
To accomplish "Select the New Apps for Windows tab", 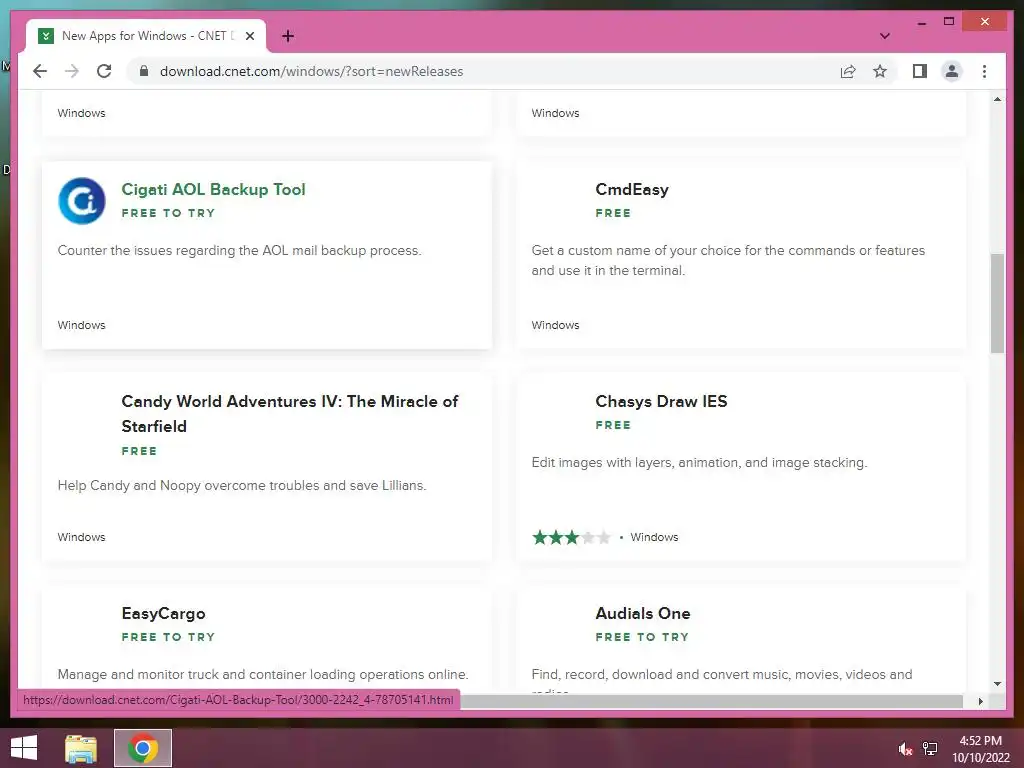I will (146, 36).
